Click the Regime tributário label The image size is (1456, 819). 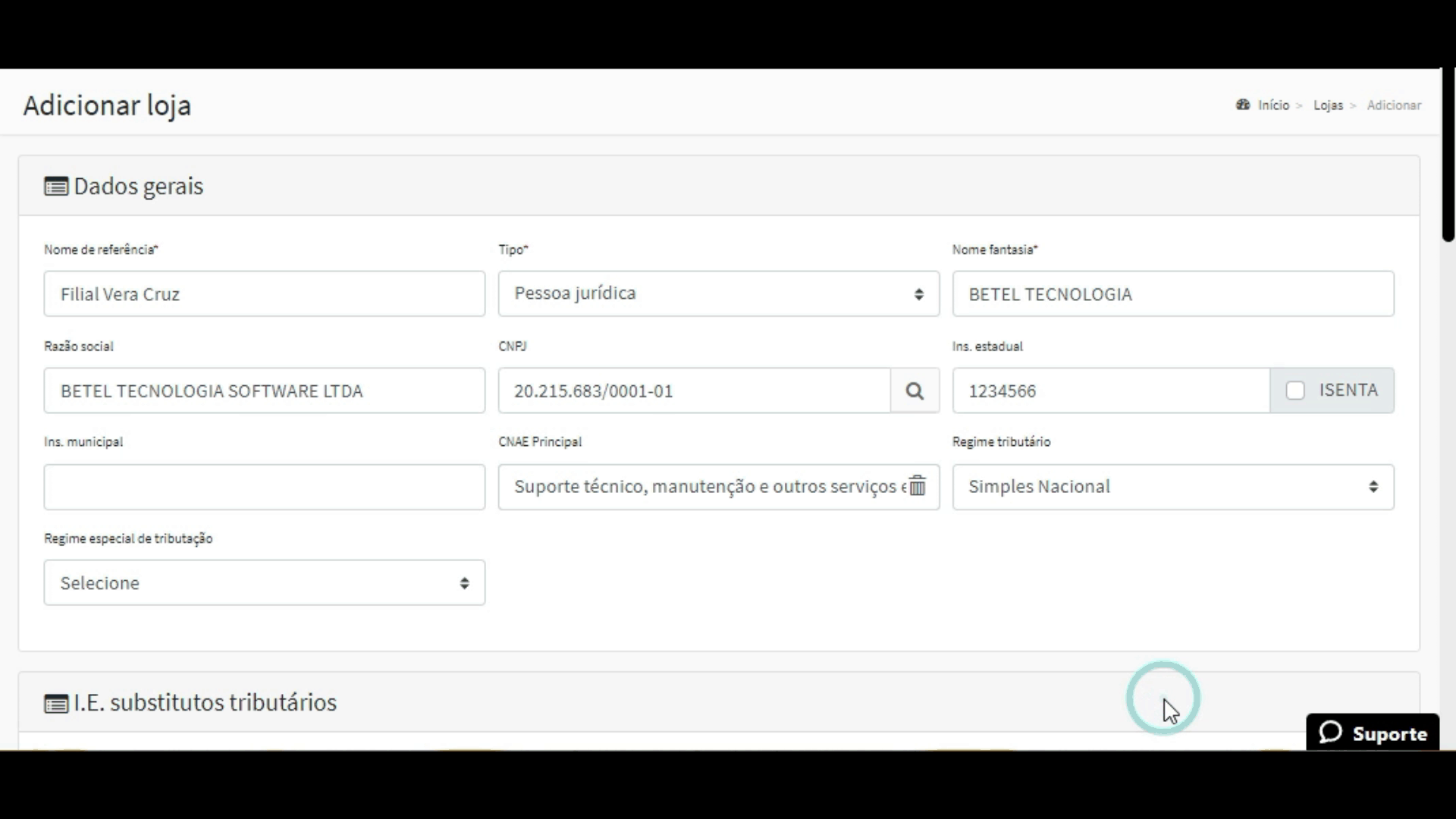coord(1001,441)
